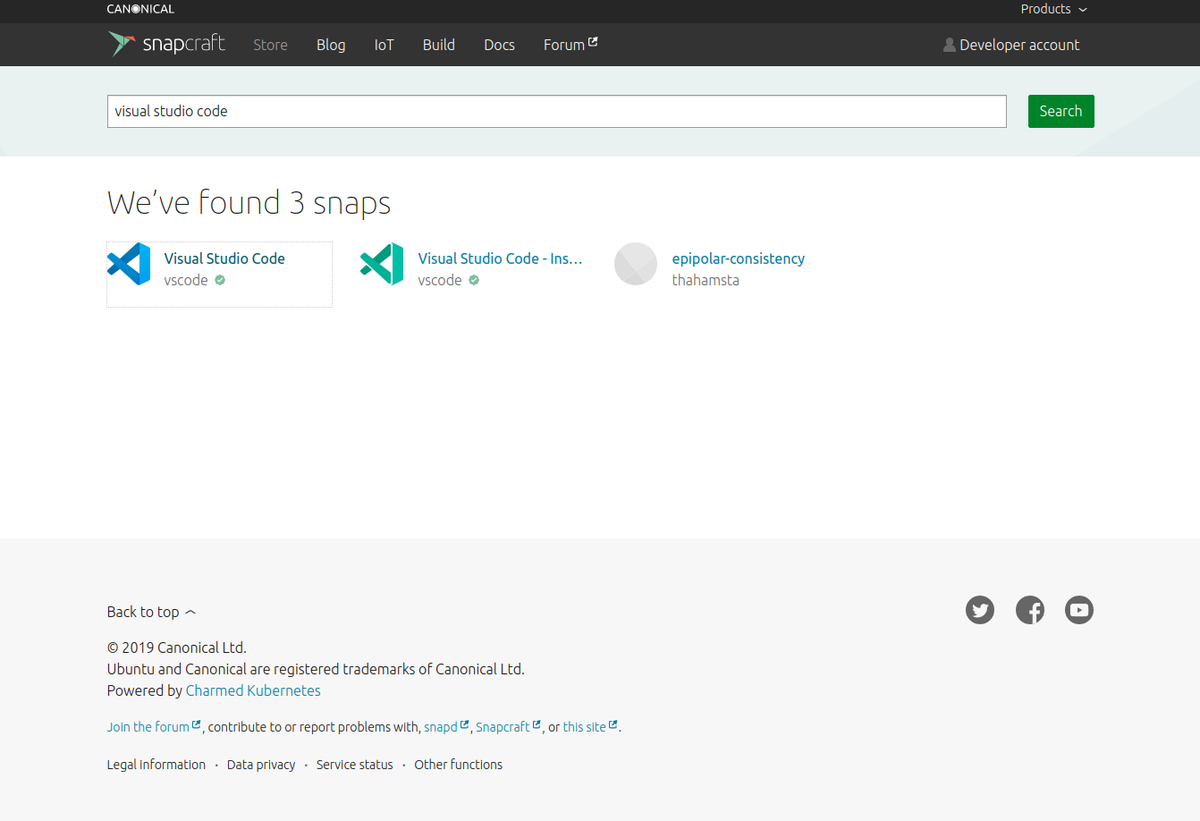Open the Docs menu item
The image size is (1200, 821).
pos(499,45)
